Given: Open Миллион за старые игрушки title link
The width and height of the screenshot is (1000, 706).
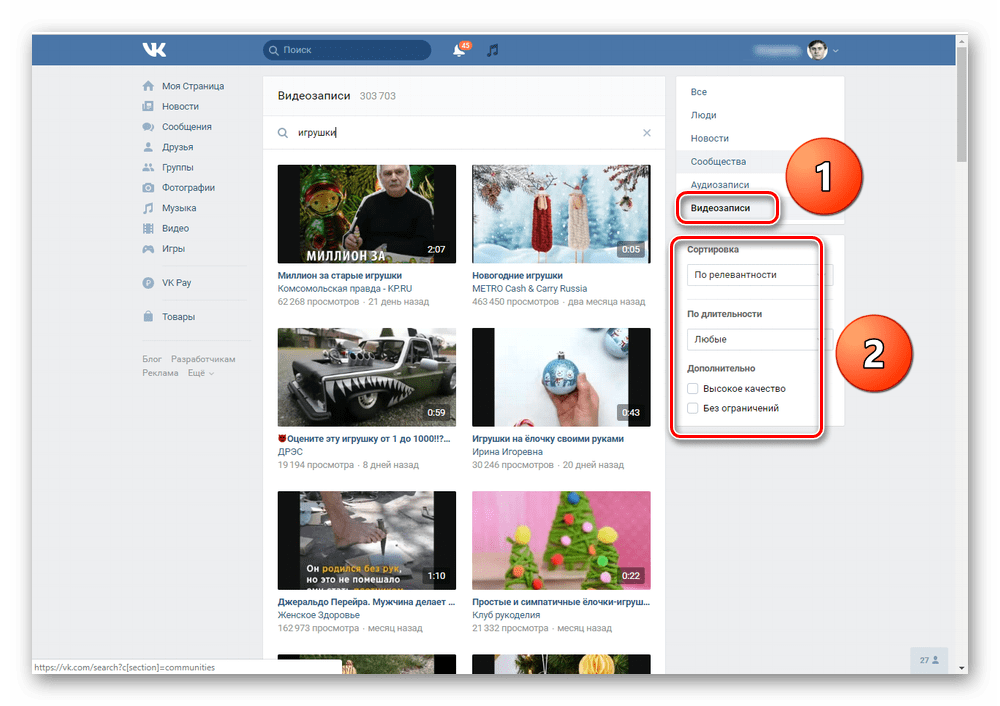Looking at the screenshot, I should (340, 276).
